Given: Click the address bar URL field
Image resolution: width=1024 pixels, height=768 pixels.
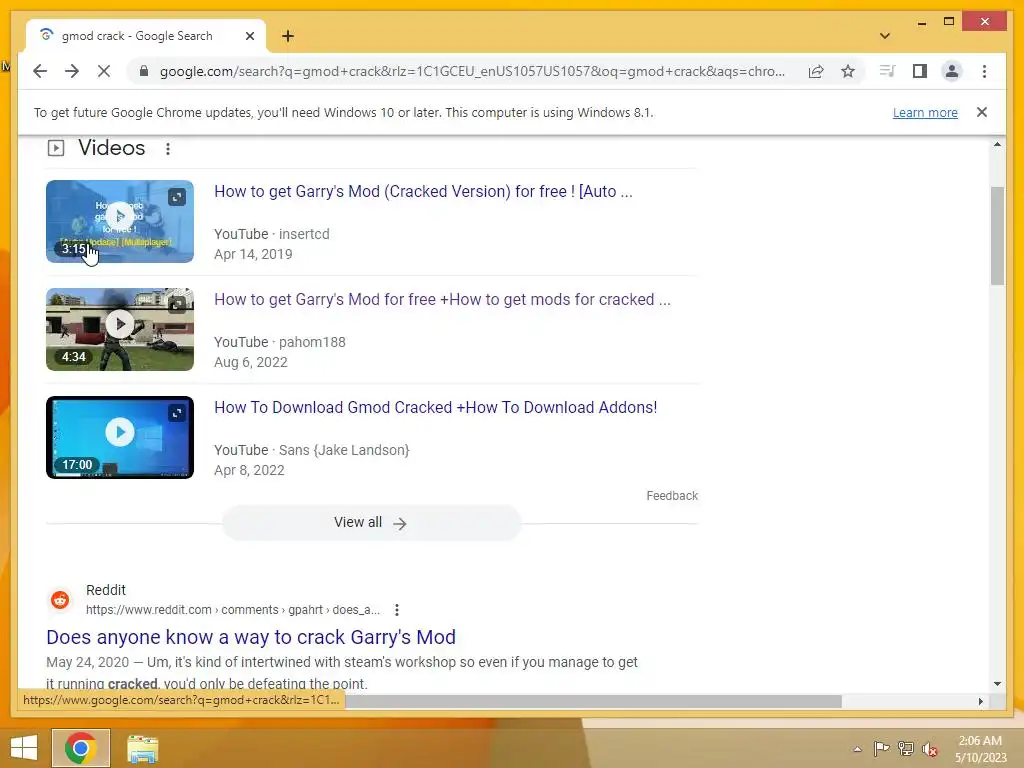Looking at the screenshot, I should tap(472, 71).
